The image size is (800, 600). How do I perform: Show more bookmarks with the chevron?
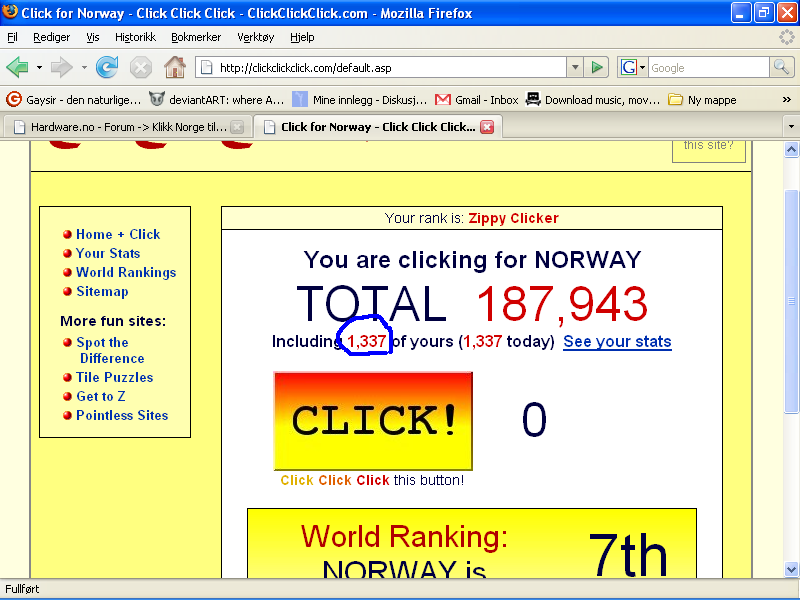[x=787, y=100]
